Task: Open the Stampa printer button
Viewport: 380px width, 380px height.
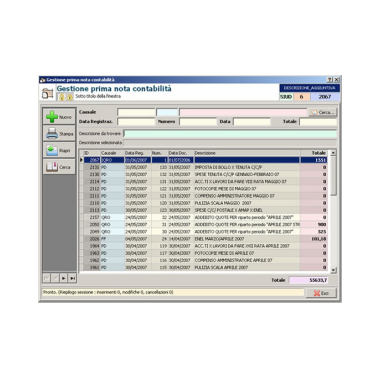Action: coord(59,134)
